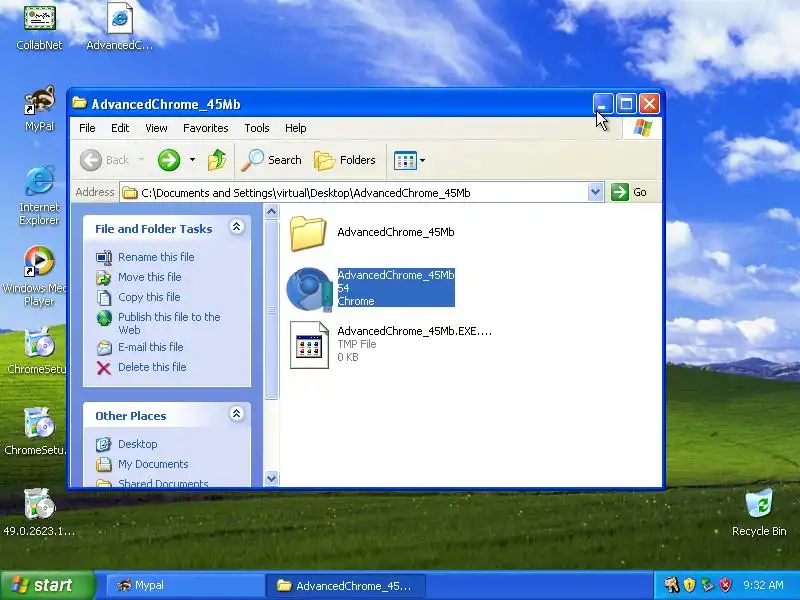This screenshot has height=600, width=800.
Task: Click the Rename this file icon
Action: coord(104,258)
